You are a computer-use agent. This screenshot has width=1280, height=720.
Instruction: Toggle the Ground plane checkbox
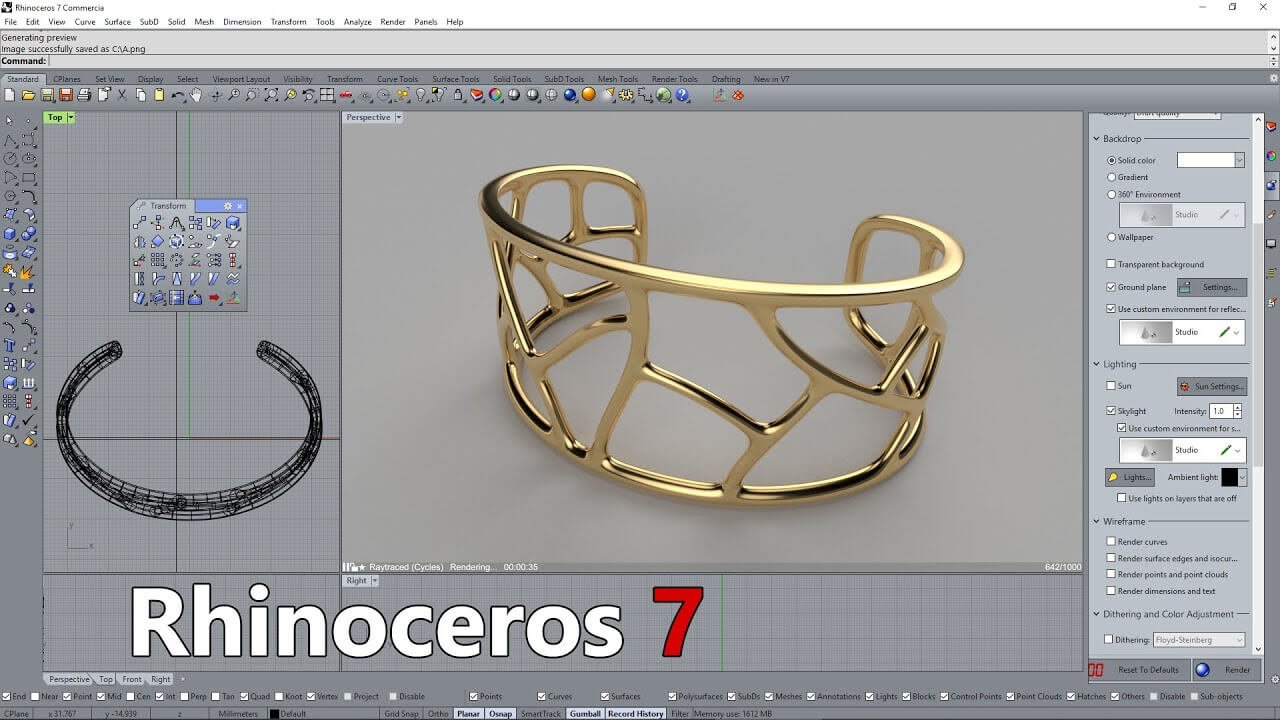coord(1111,287)
